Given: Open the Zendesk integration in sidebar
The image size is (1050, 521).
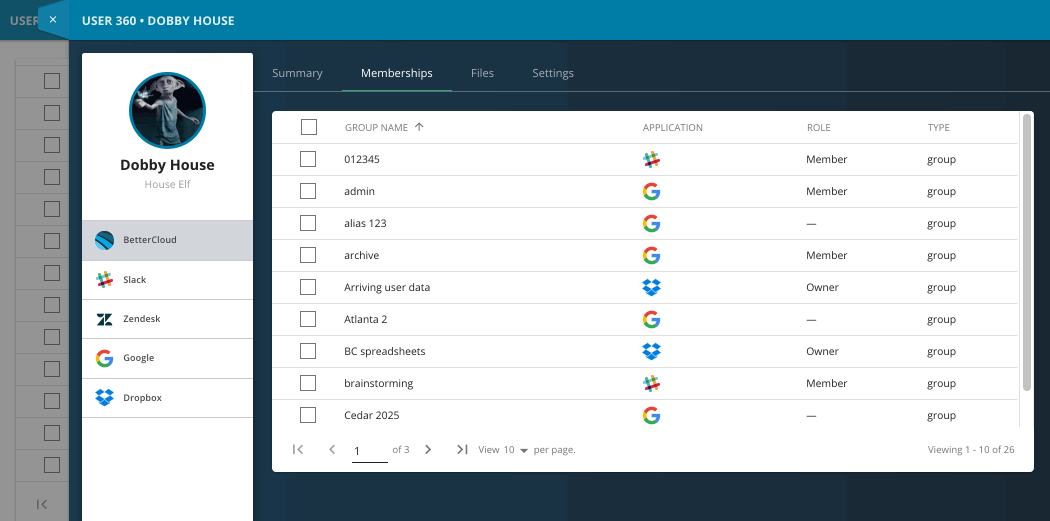Looking at the screenshot, I should [x=167, y=319].
